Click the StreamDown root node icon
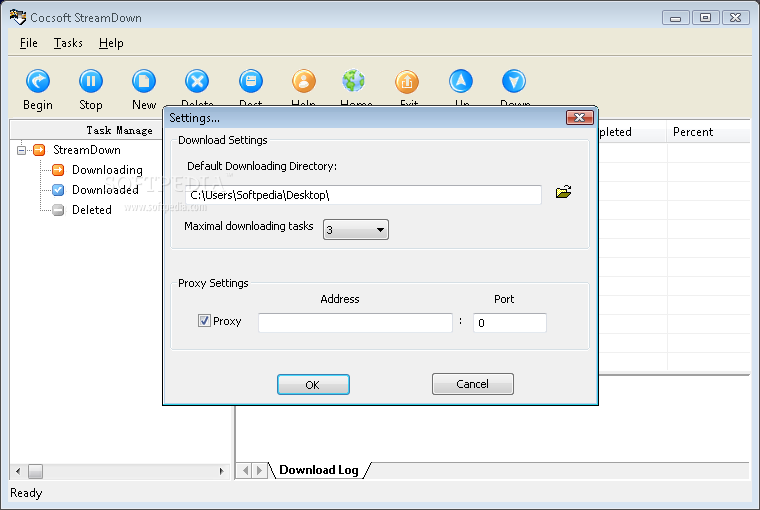The width and height of the screenshot is (760, 510). 39,150
